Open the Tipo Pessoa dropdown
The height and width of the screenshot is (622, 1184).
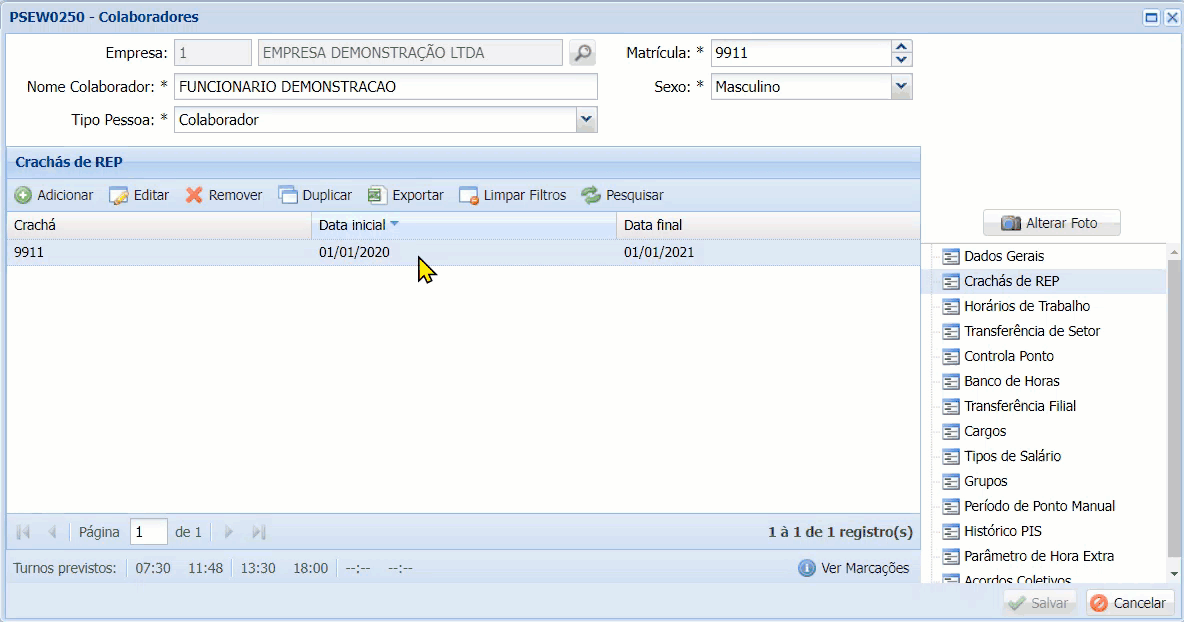point(587,120)
